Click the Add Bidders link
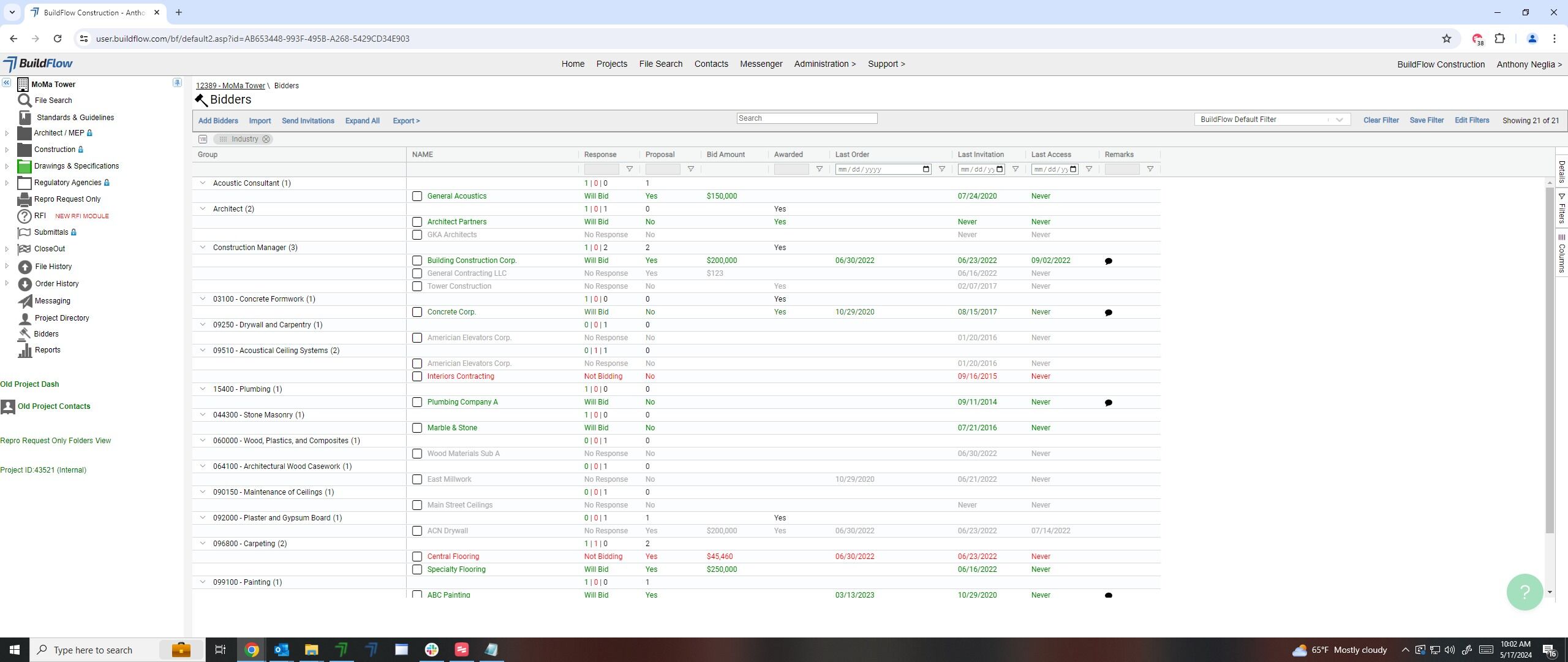Image resolution: width=1568 pixels, height=662 pixels. pos(218,121)
